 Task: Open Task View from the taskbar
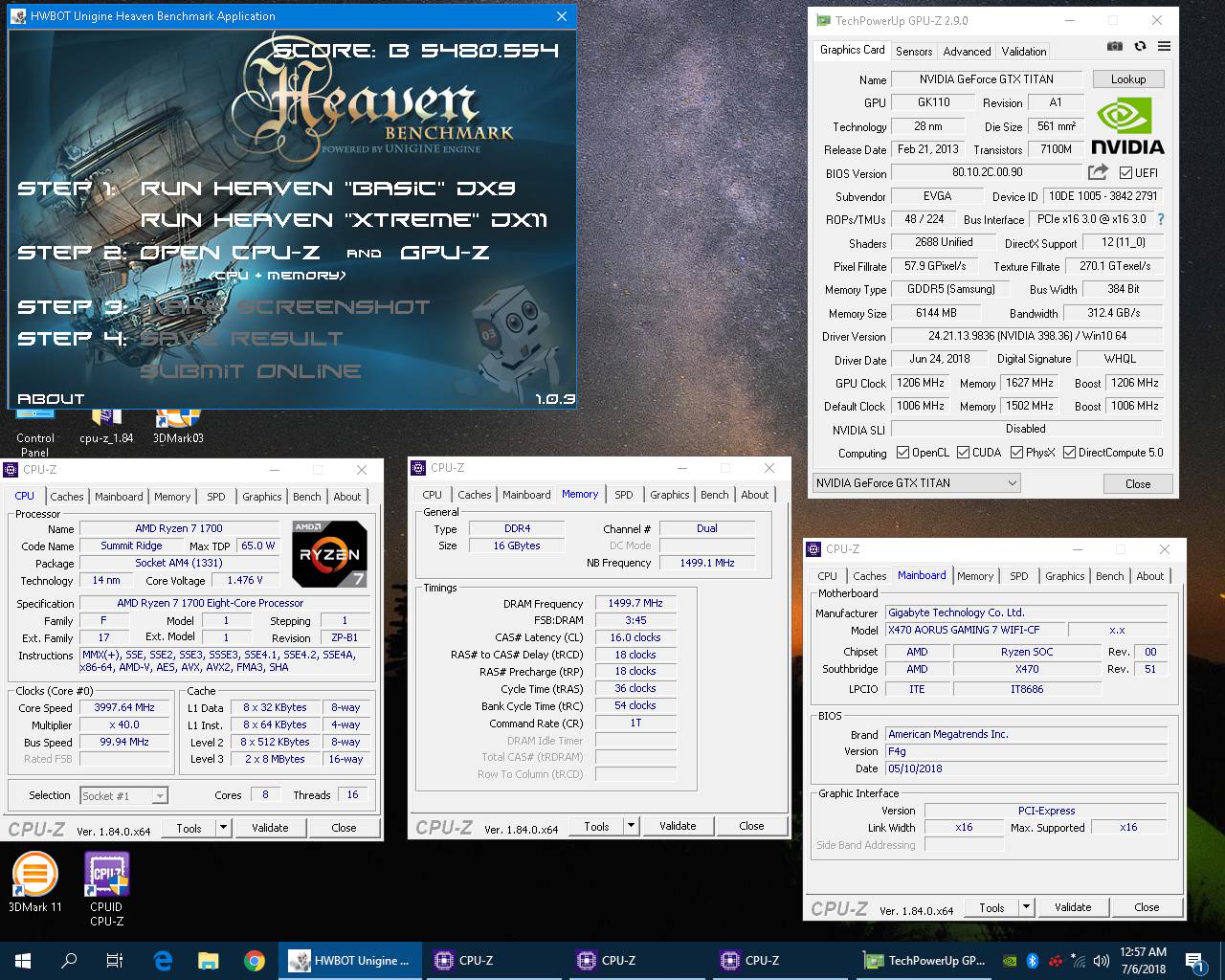pyautogui.click(x=115, y=961)
